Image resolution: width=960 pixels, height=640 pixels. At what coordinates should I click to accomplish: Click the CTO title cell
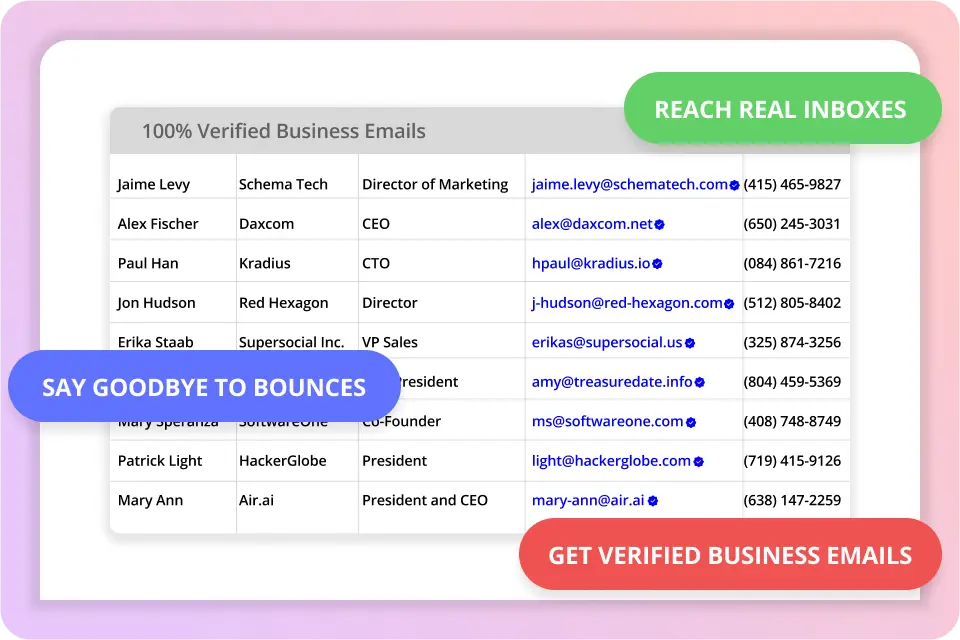[376, 263]
